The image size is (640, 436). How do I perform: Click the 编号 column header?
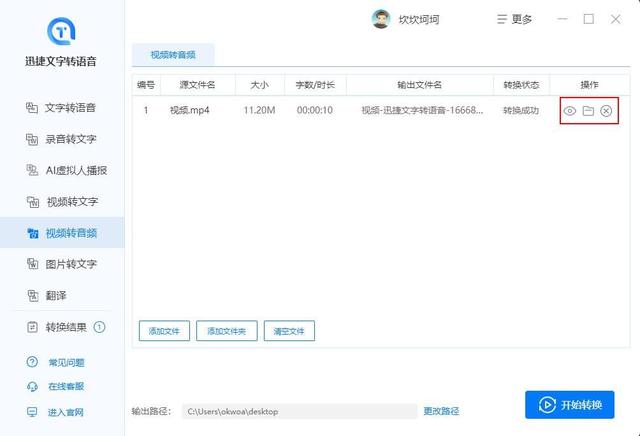[x=146, y=85]
